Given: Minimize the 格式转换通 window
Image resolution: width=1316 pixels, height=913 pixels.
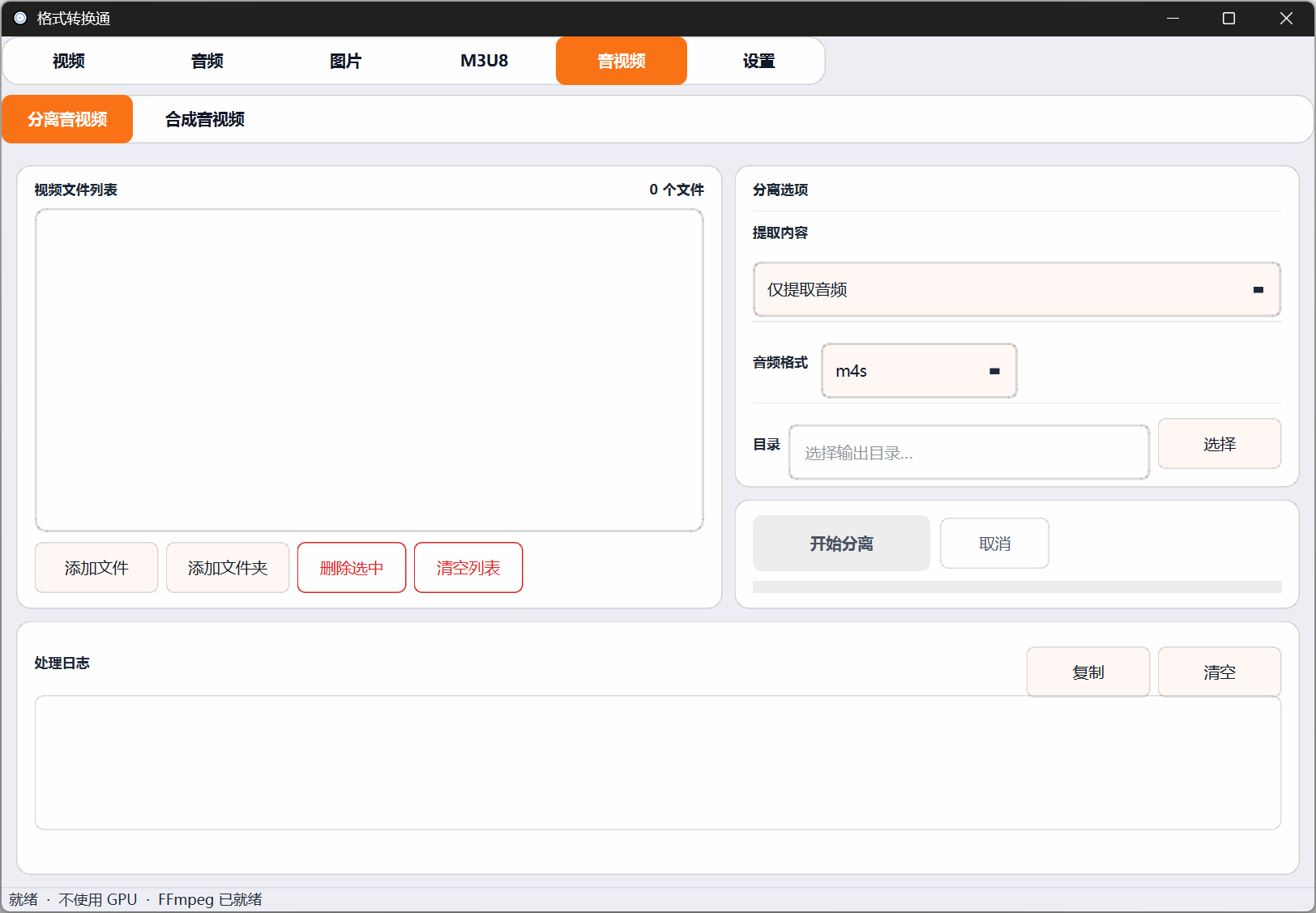Looking at the screenshot, I should 1173,18.
